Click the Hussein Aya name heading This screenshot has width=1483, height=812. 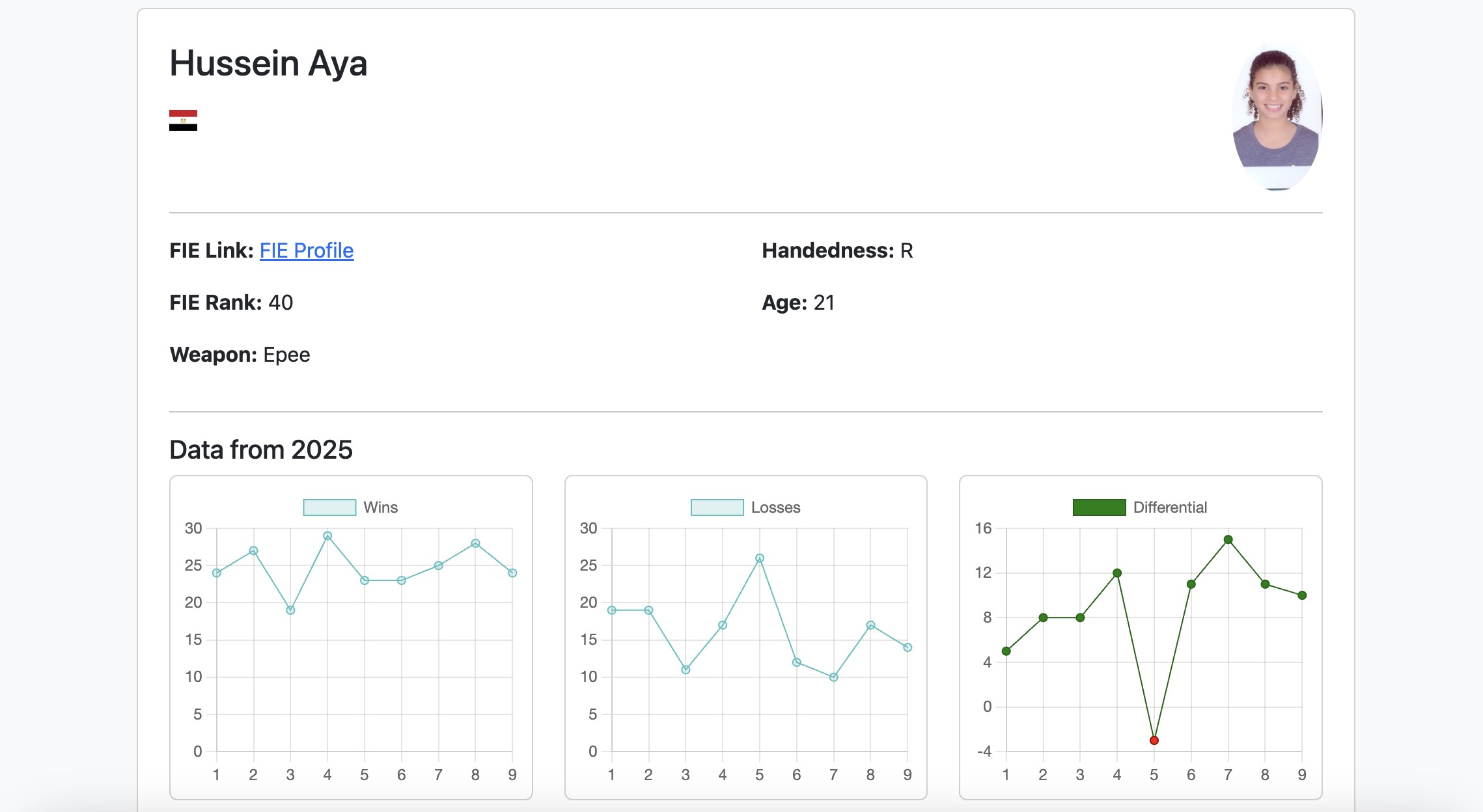pyautogui.click(x=268, y=64)
